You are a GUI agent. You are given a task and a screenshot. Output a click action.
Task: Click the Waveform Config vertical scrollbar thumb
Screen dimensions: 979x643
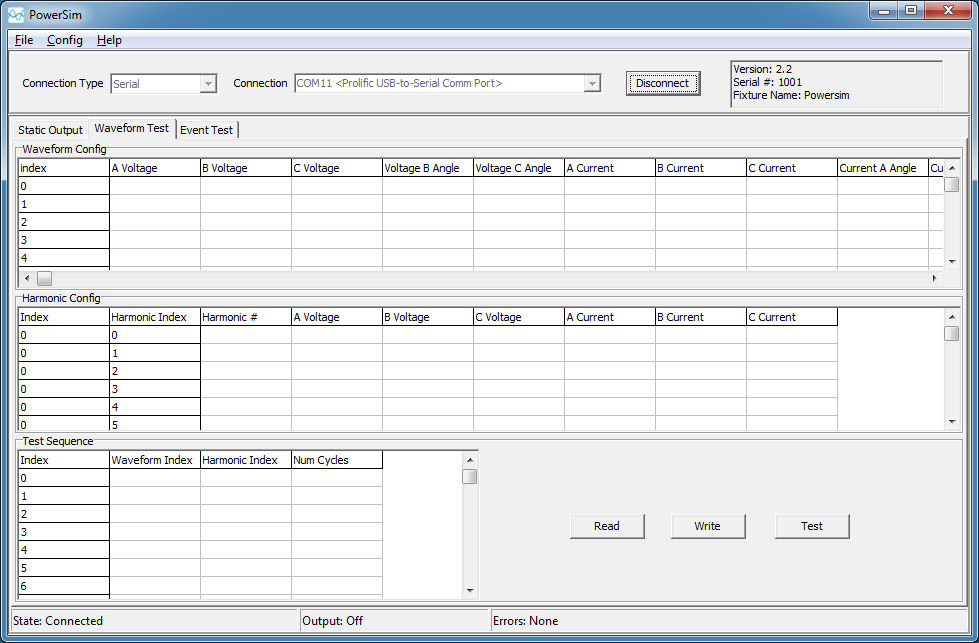(x=952, y=185)
